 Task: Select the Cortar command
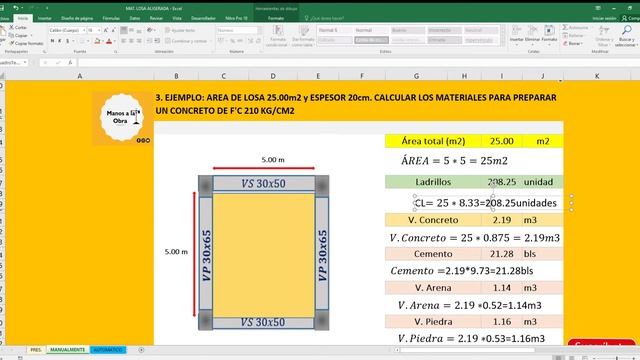(x=18, y=27)
